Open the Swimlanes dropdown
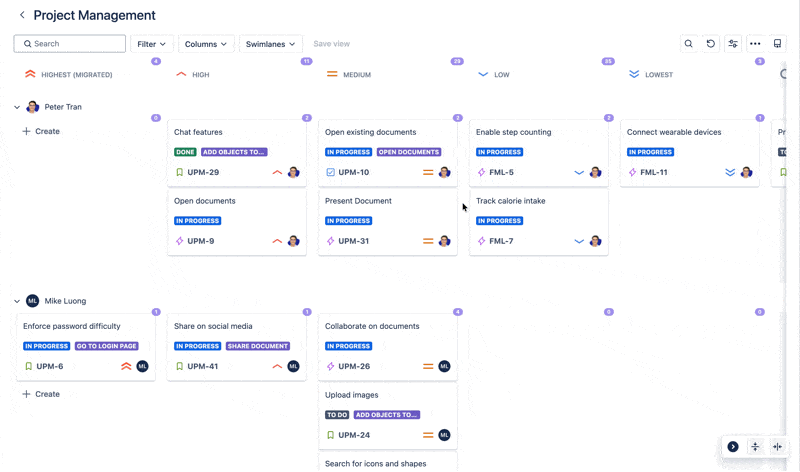 pyautogui.click(x=270, y=44)
